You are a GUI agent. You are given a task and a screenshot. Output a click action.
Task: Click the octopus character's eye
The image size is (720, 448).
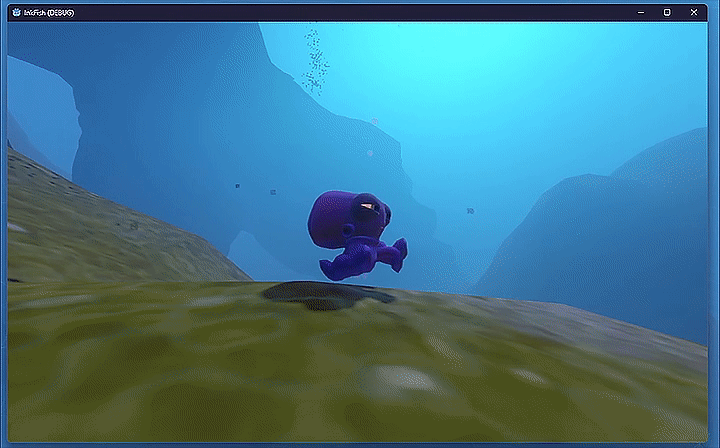click(x=371, y=208)
